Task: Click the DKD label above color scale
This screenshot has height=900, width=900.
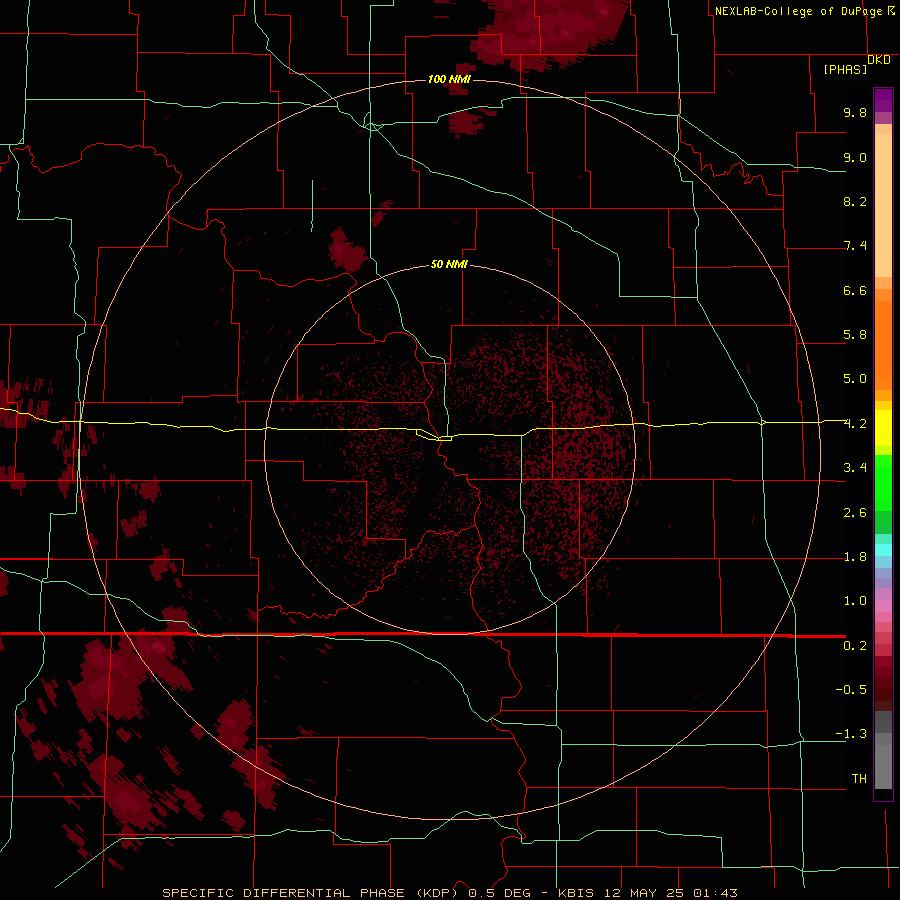Action: click(x=879, y=60)
